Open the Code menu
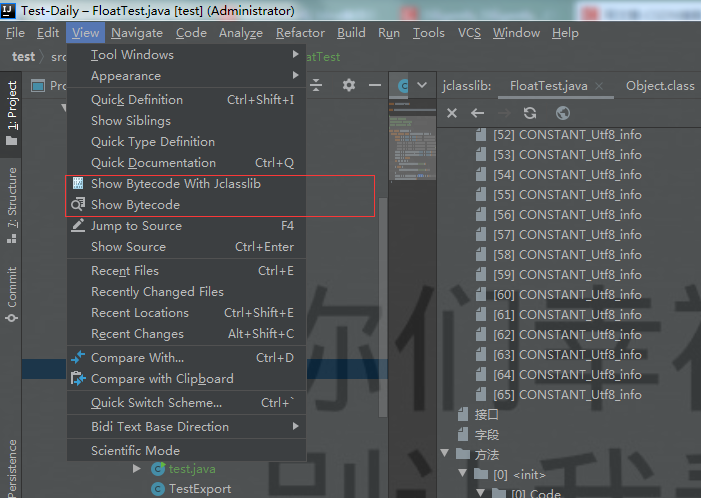The width and height of the screenshot is (701, 498). [x=191, y=33]
